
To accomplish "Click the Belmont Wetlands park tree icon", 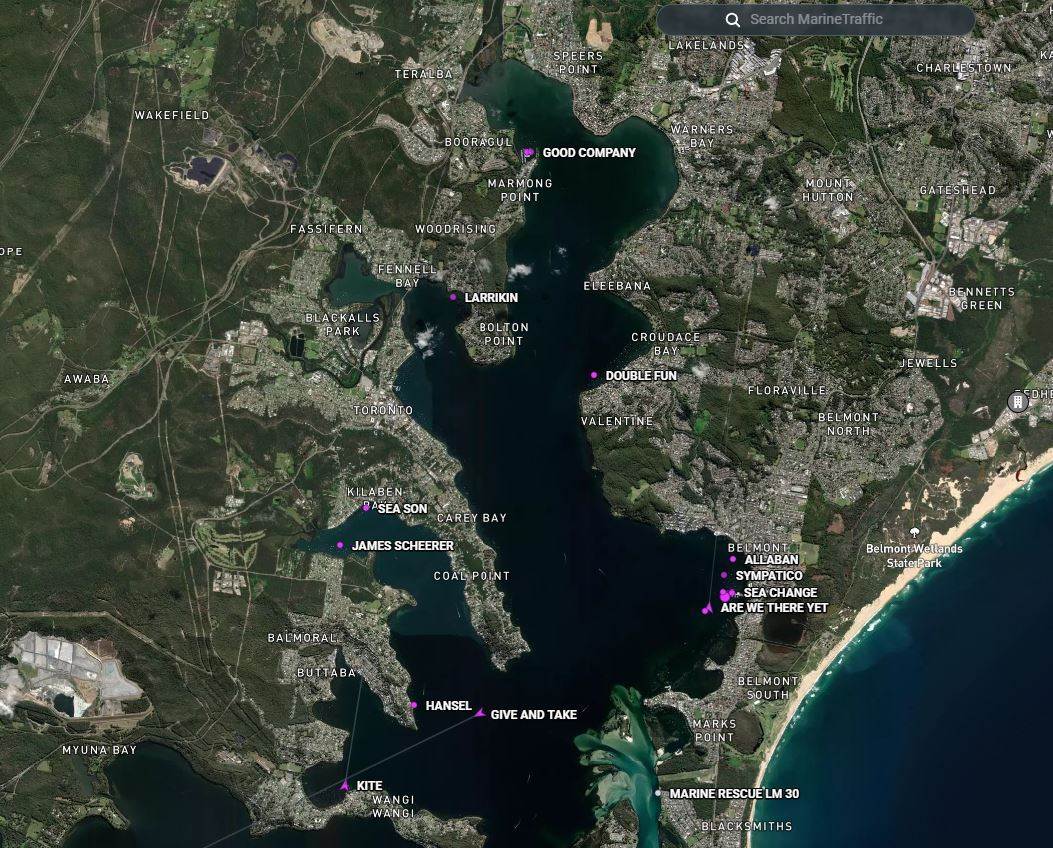I will tap(914, 532).
